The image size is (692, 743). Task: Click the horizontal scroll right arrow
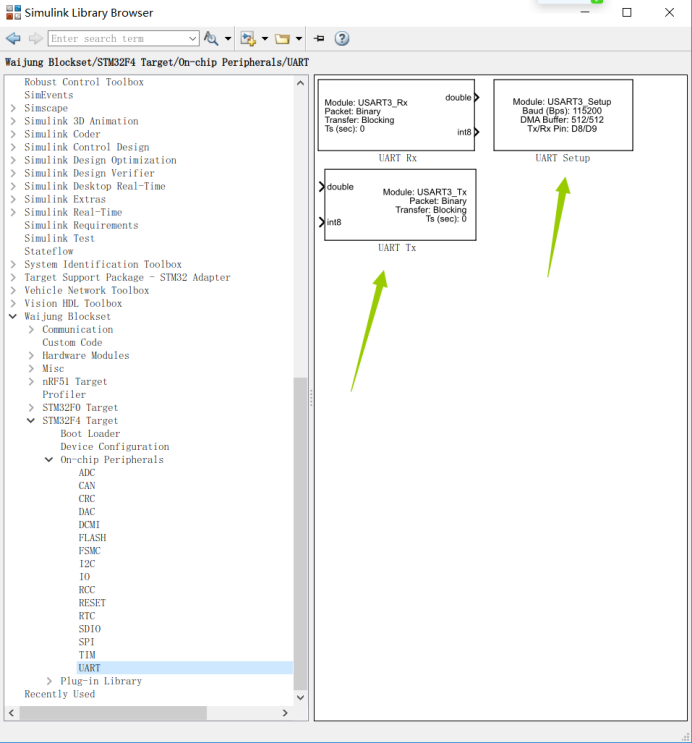[285, 713]
